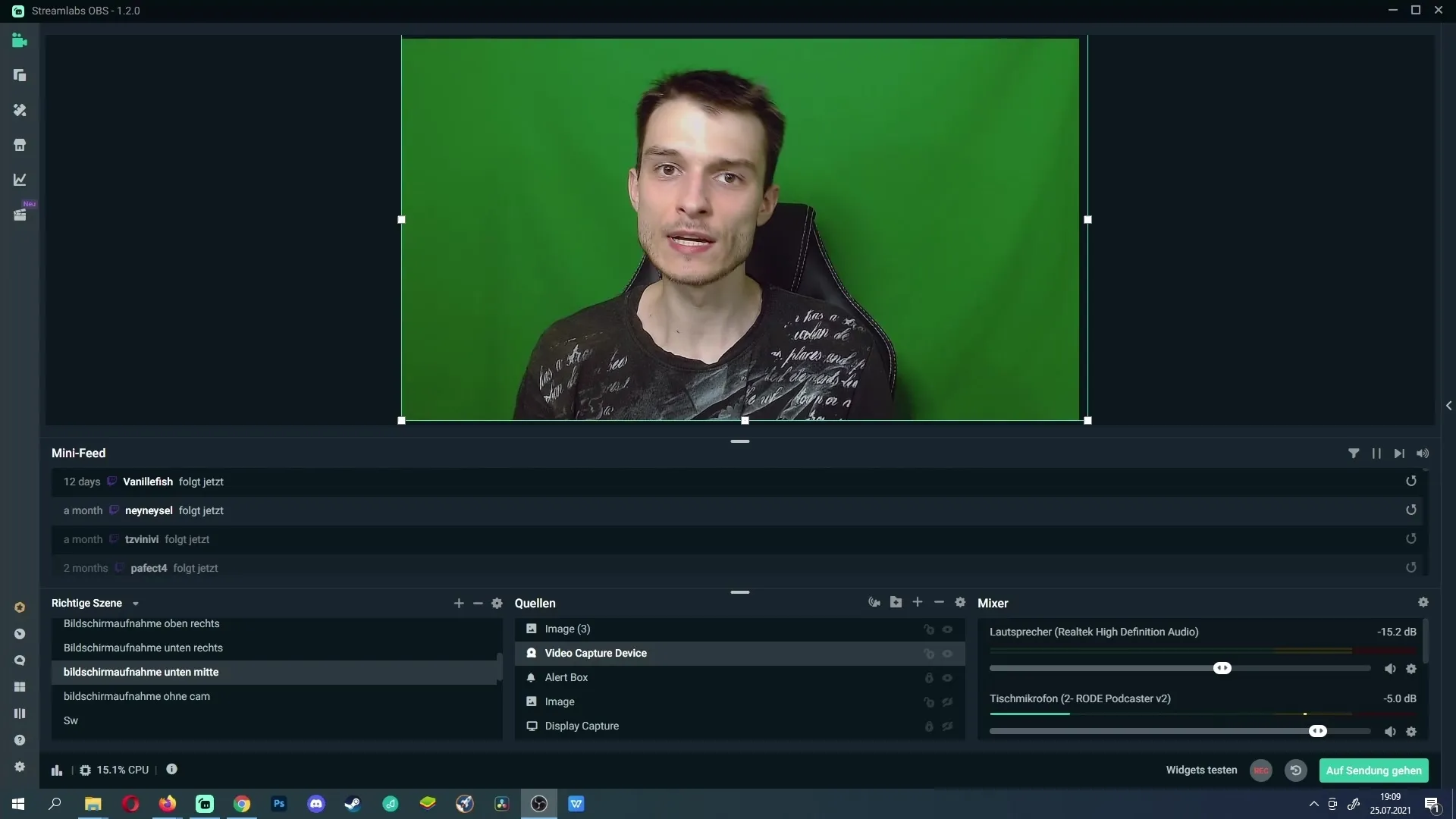
Task: Click the Mini-Feed filter funnel icon
Action: [x=1353, y=453]
